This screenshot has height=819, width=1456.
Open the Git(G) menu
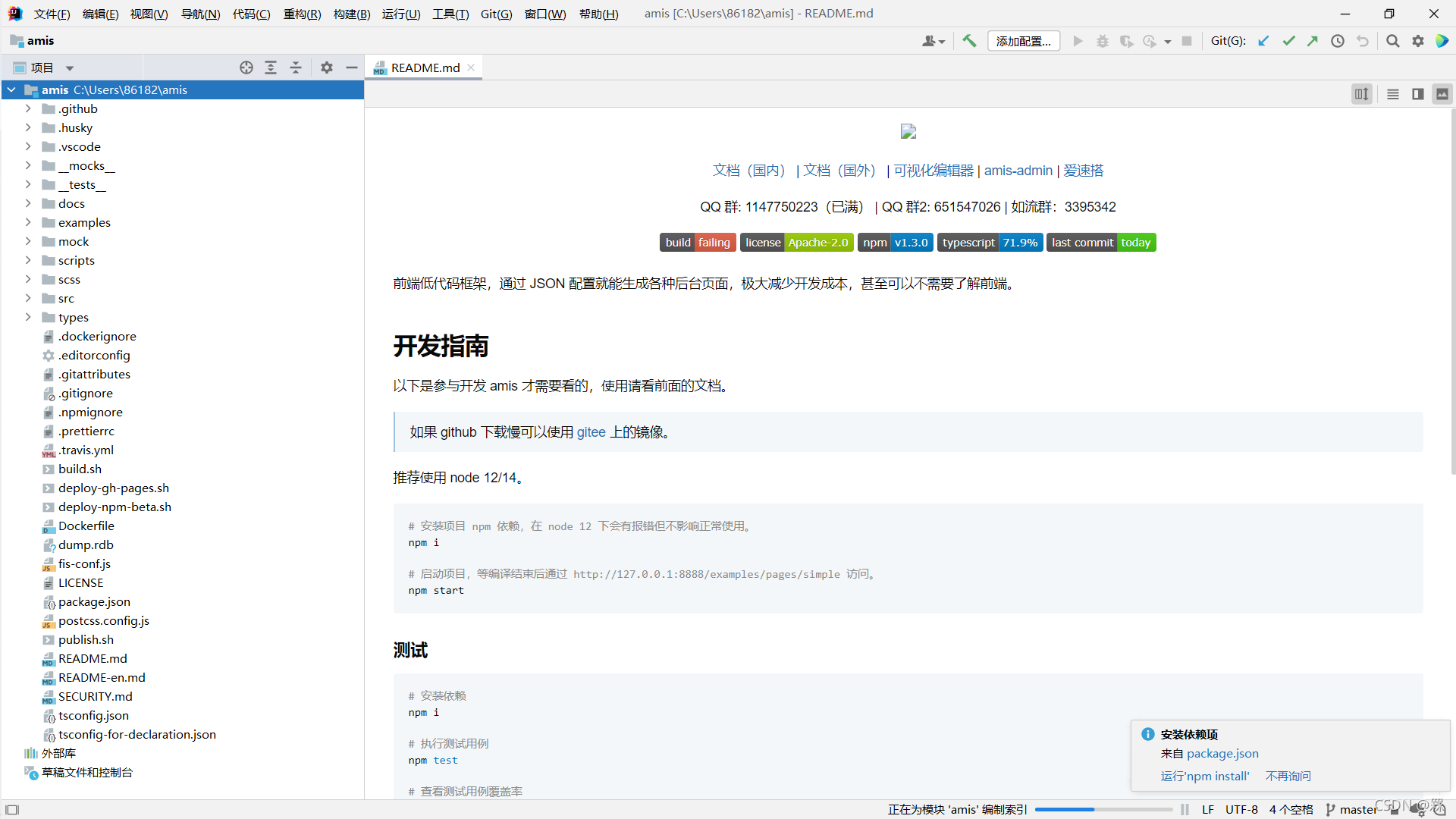tap(496, 14)
